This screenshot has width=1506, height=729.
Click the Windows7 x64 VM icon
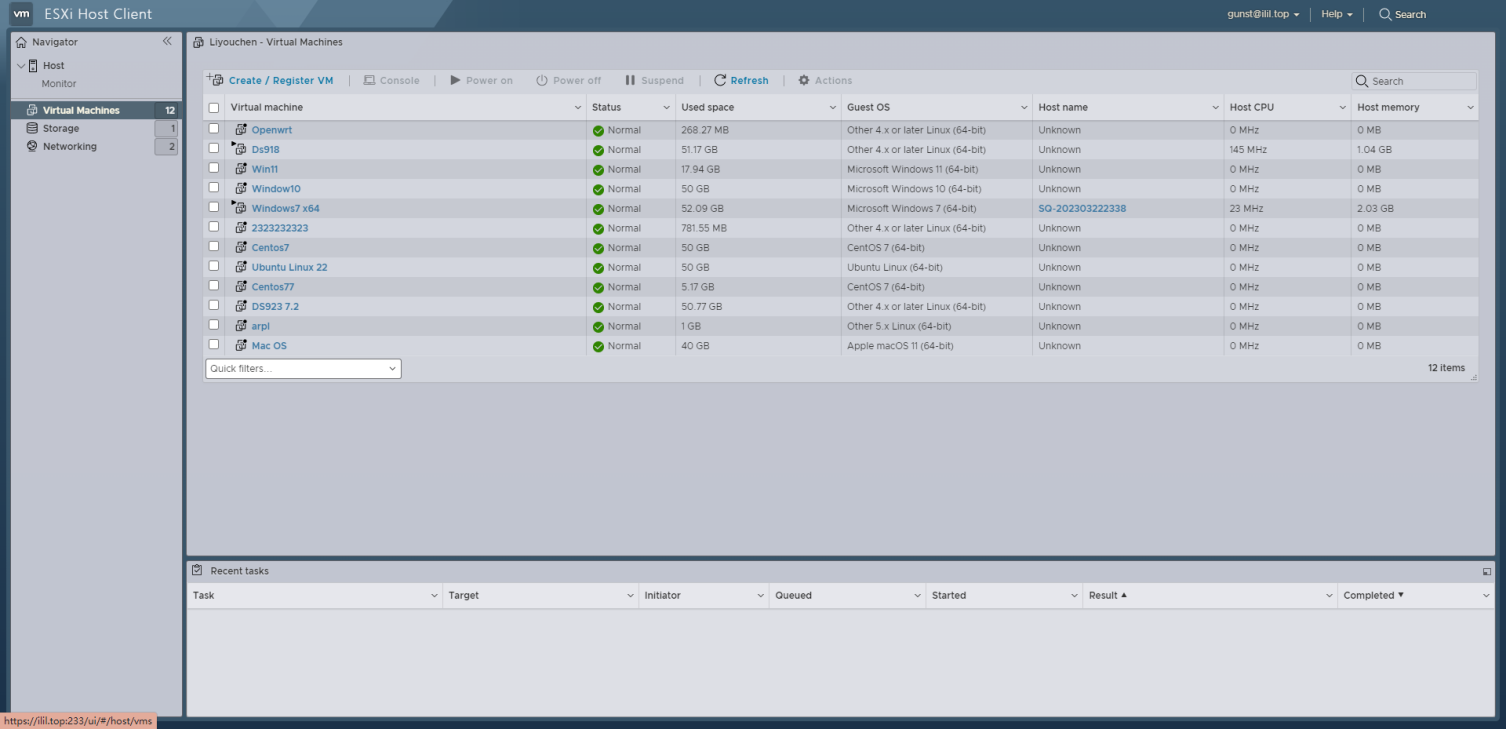pyautogui.click(x=240, y=208)
